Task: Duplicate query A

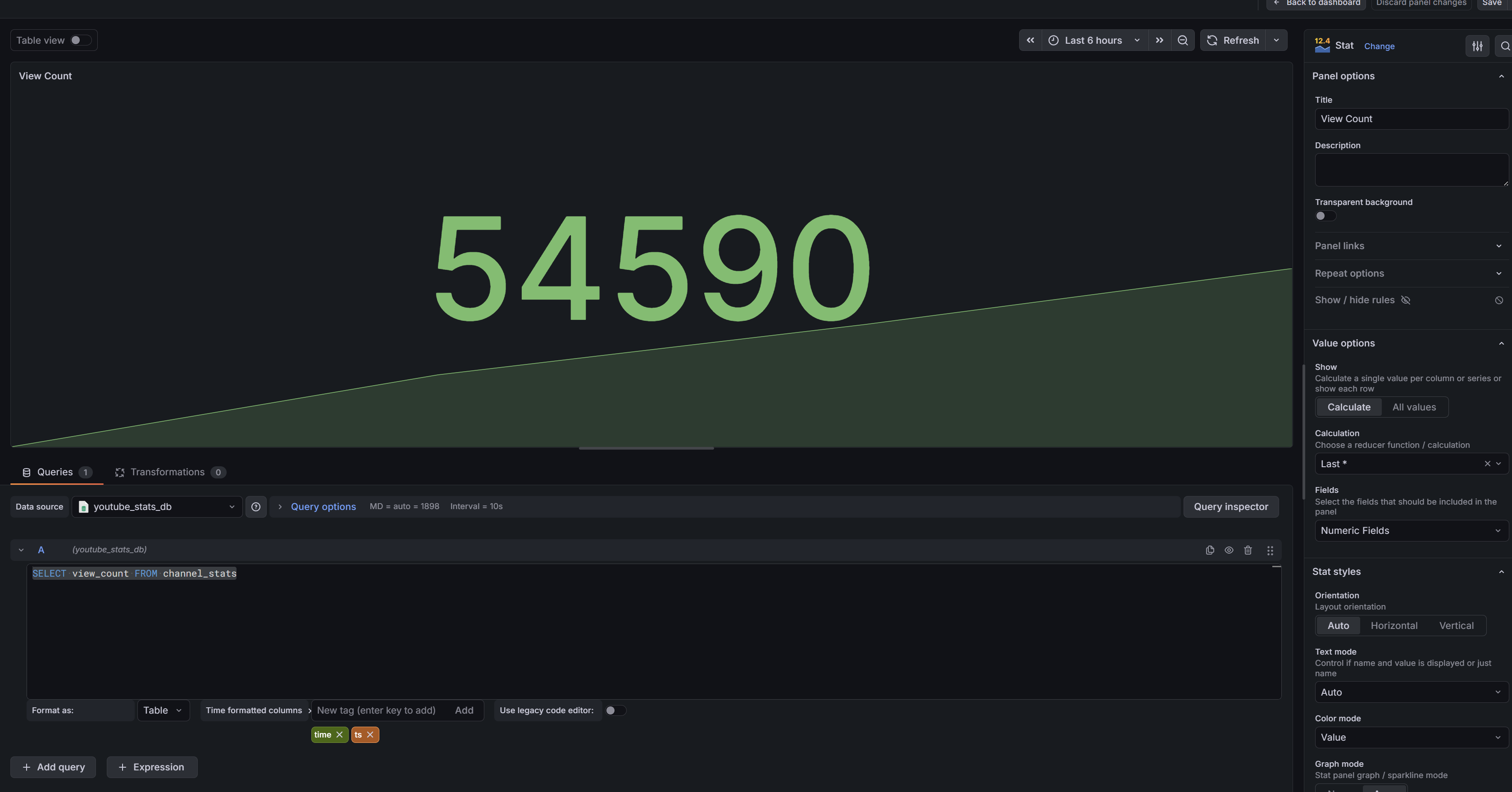Action: (1210, 550)
